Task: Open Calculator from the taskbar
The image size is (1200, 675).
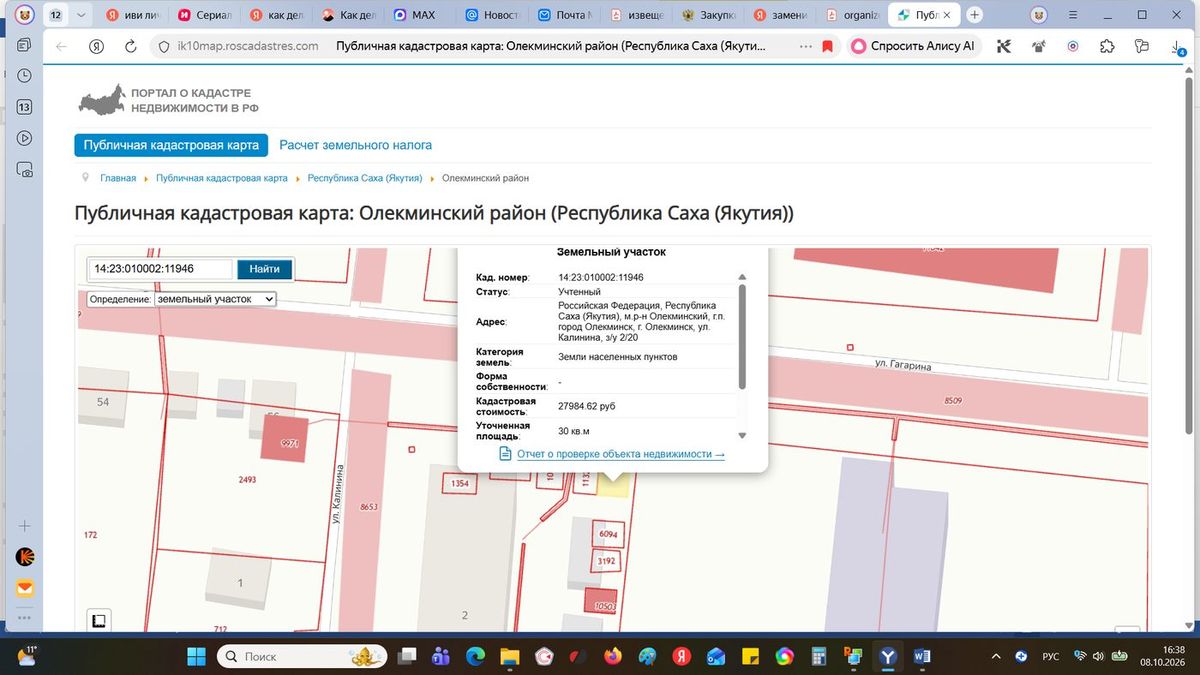Action: coord(819,656)
